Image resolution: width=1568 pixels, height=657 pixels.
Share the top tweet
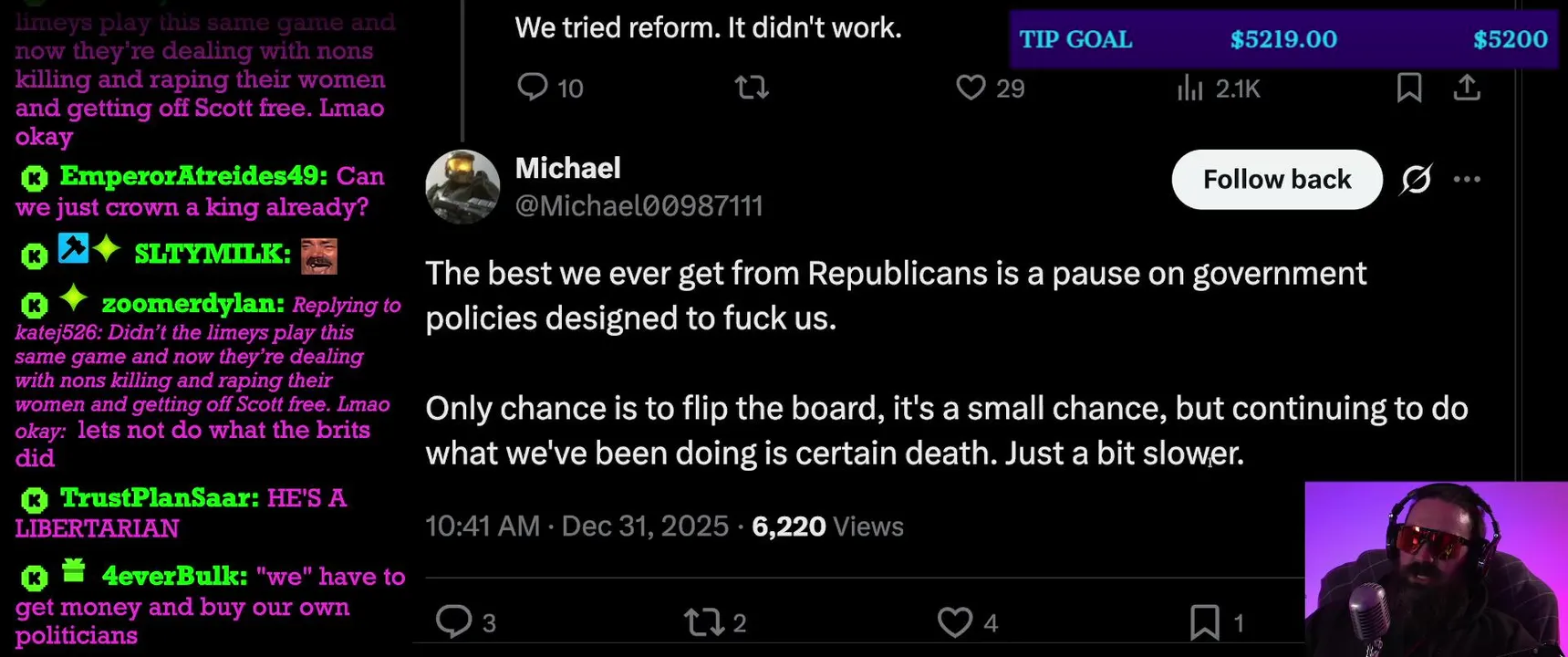[1467, 88]
